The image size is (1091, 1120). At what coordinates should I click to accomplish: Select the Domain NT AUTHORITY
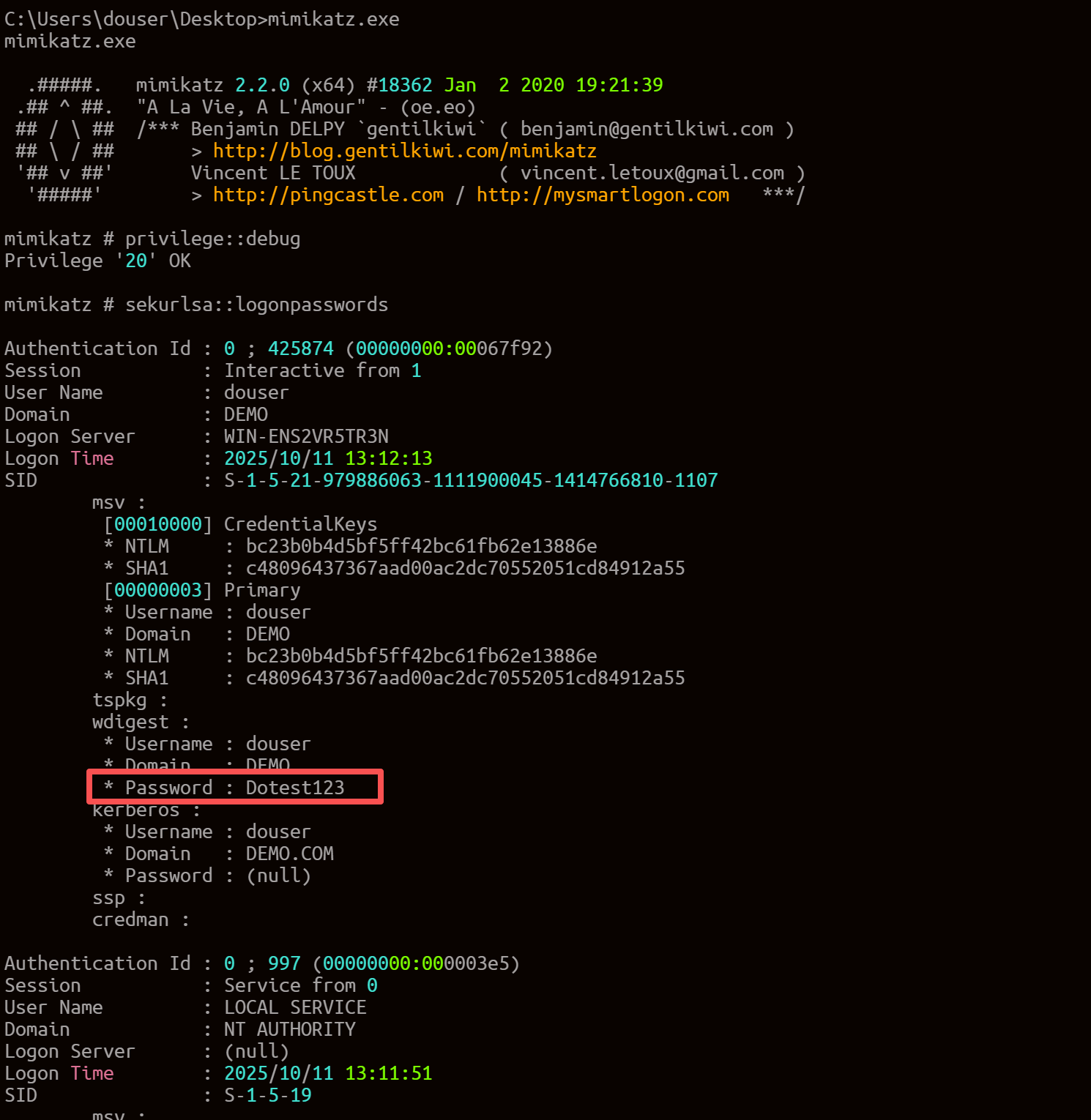pyautogui.click(x=290, y=1030)
